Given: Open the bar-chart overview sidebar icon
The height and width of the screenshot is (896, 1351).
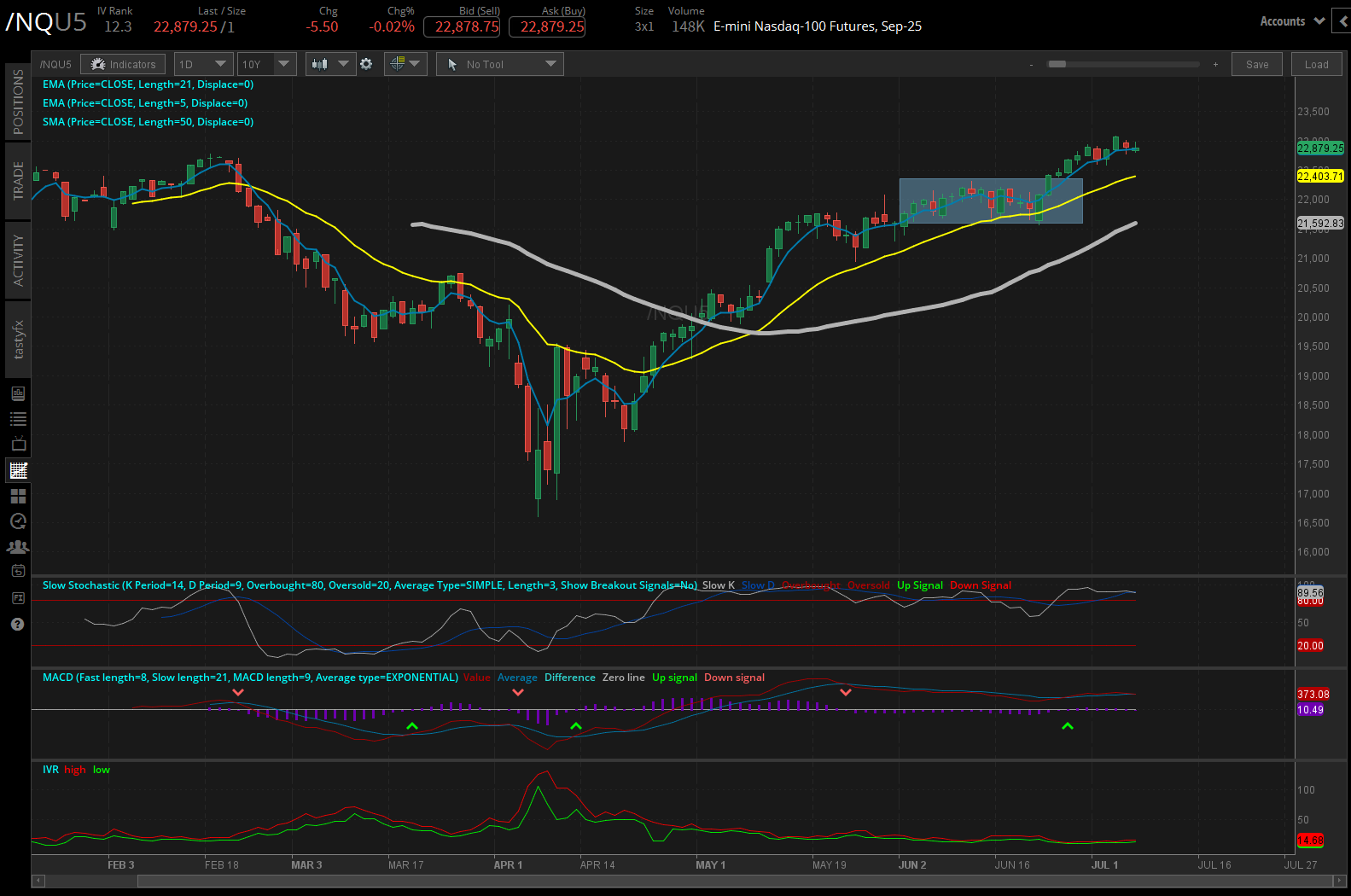Looking at the screenshot, I should point(18,393).
